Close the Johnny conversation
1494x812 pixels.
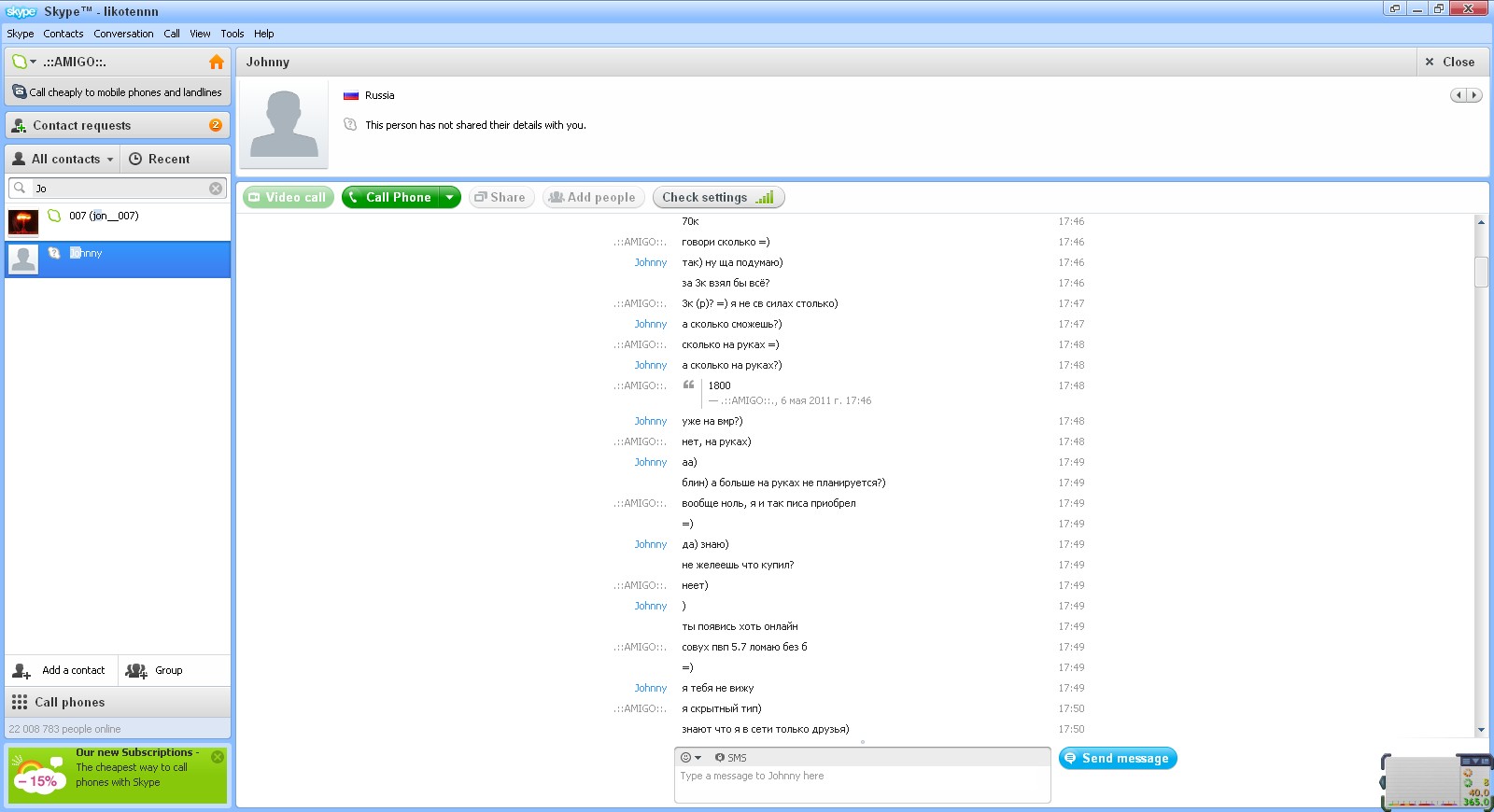pos(1450,62)
